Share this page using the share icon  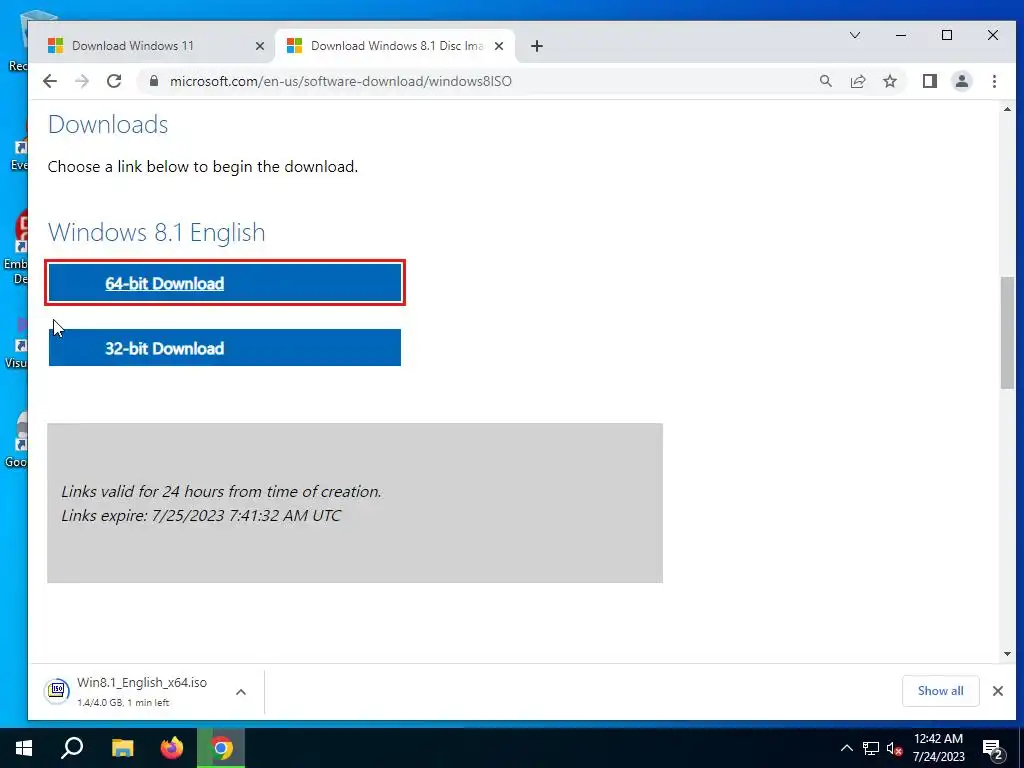pyautogui.click(x=857, y=81)
